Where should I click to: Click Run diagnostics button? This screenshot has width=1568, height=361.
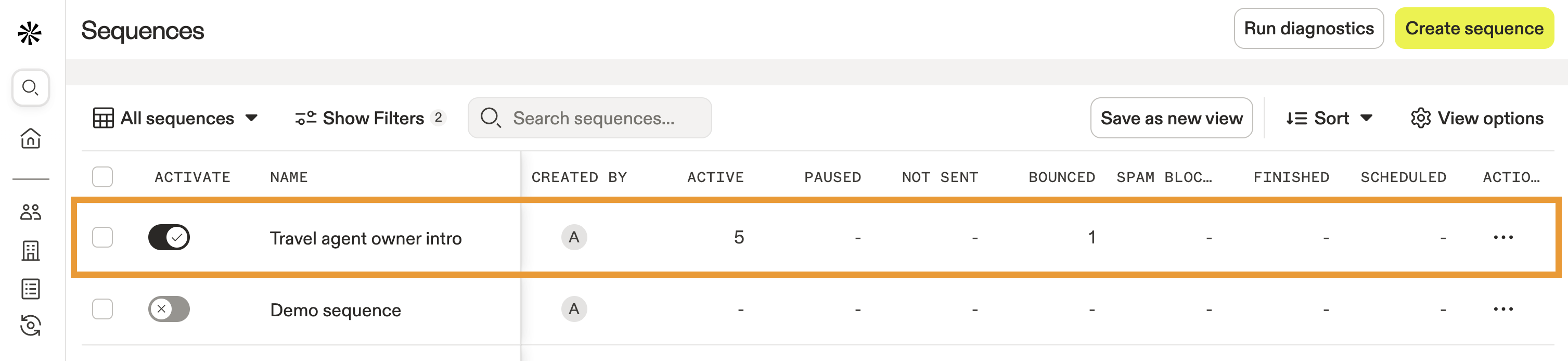click(1308, 29)
